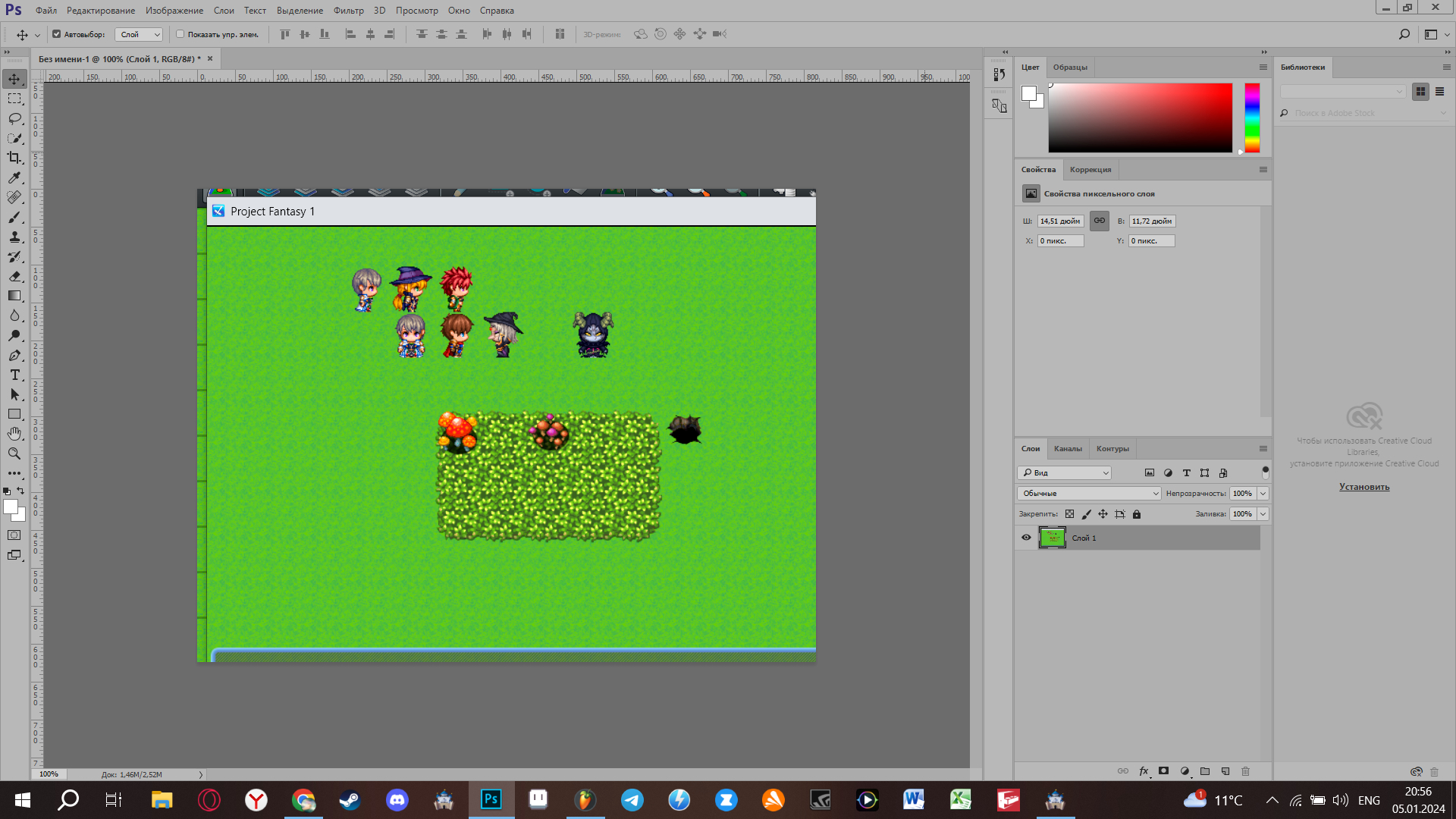Screen dimensions: 1456x819
Task: Select the Hand tool
Action: click(x=14, y=434)
